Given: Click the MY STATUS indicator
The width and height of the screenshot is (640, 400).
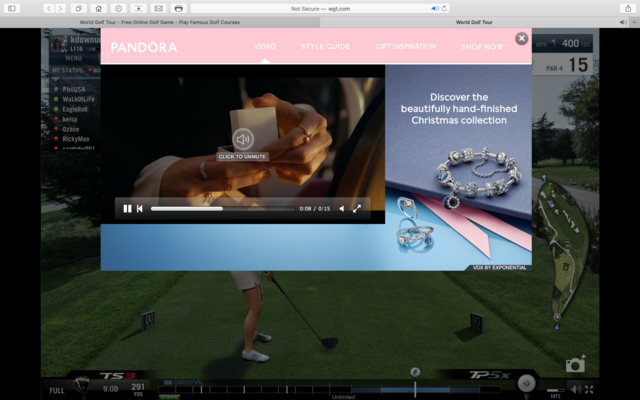Looking at the screenshot, I should [x=76, y=70].
